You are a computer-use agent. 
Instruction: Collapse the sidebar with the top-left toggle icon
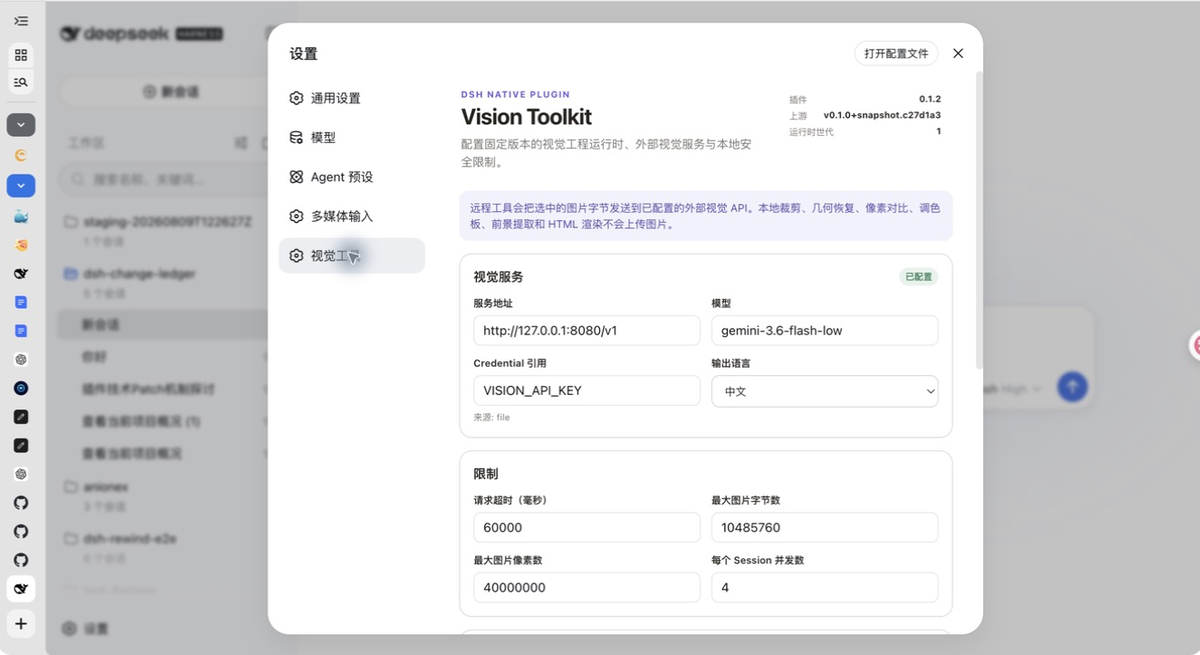pyautogui.click(x=21, y=21)
